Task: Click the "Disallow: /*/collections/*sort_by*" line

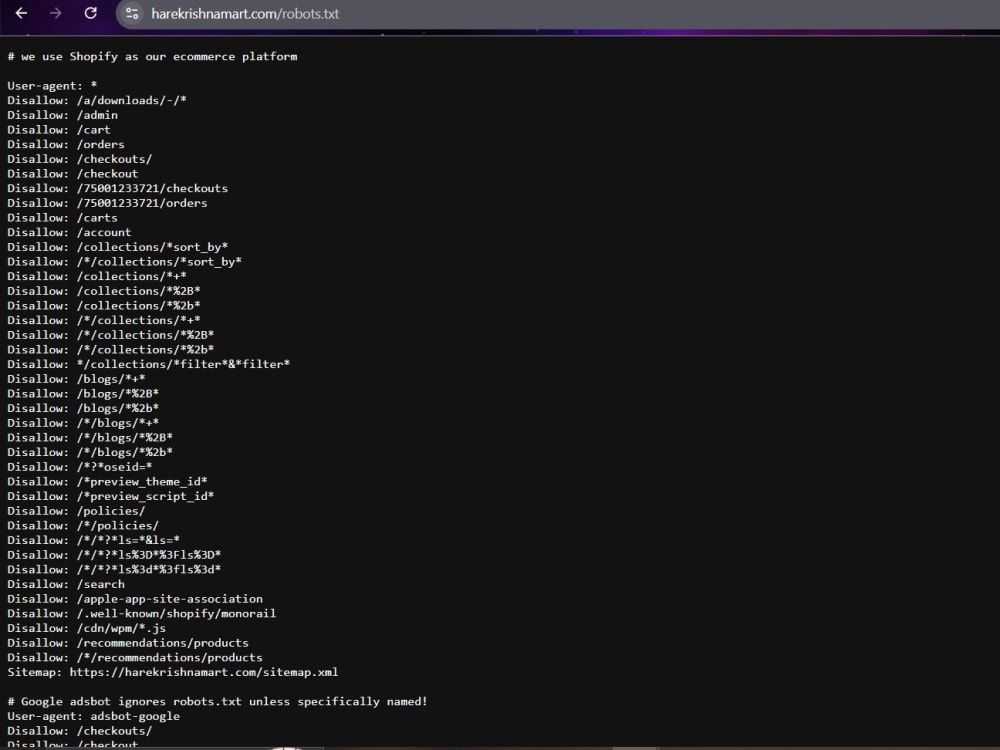Action: 124,261
